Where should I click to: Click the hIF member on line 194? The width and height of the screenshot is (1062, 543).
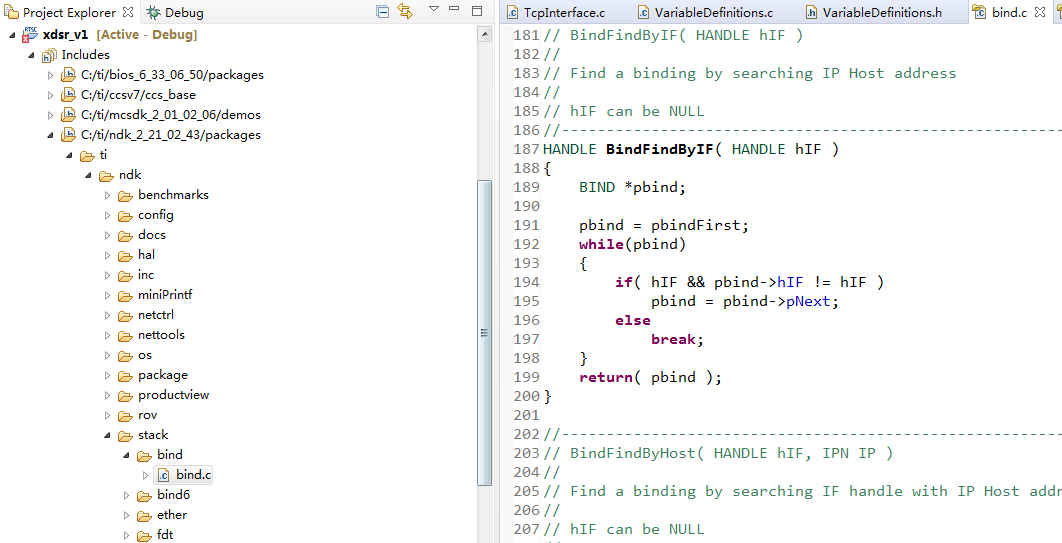(x=790, y=282)
